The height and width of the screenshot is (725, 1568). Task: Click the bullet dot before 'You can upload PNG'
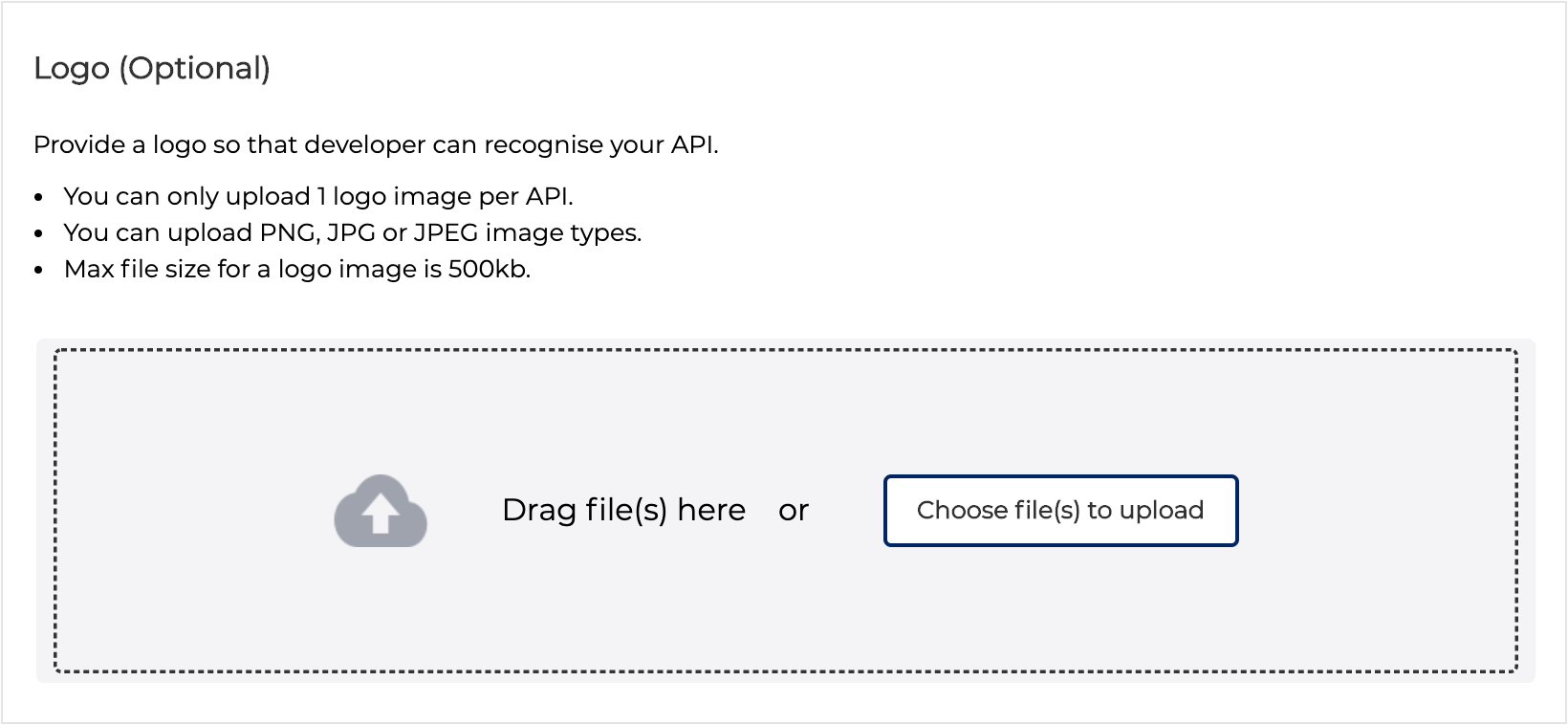pyautogui.click(x=39, y=234)
